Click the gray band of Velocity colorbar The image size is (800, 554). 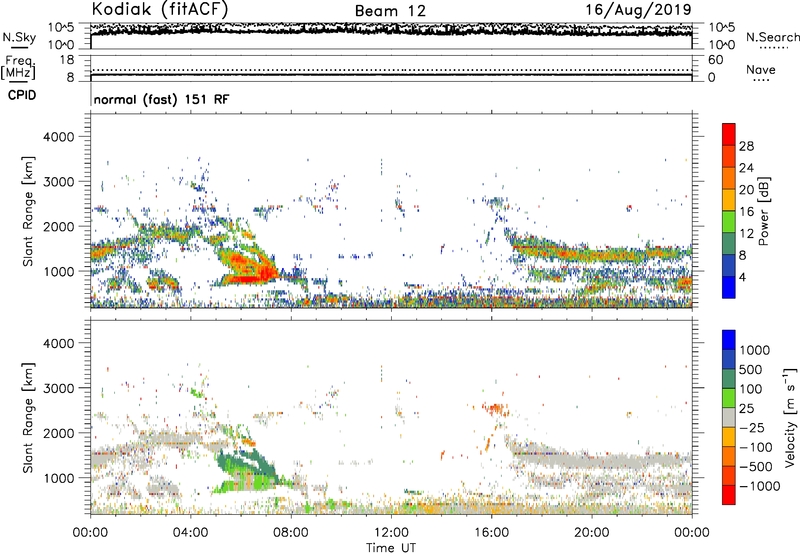[x=729, y=417]
